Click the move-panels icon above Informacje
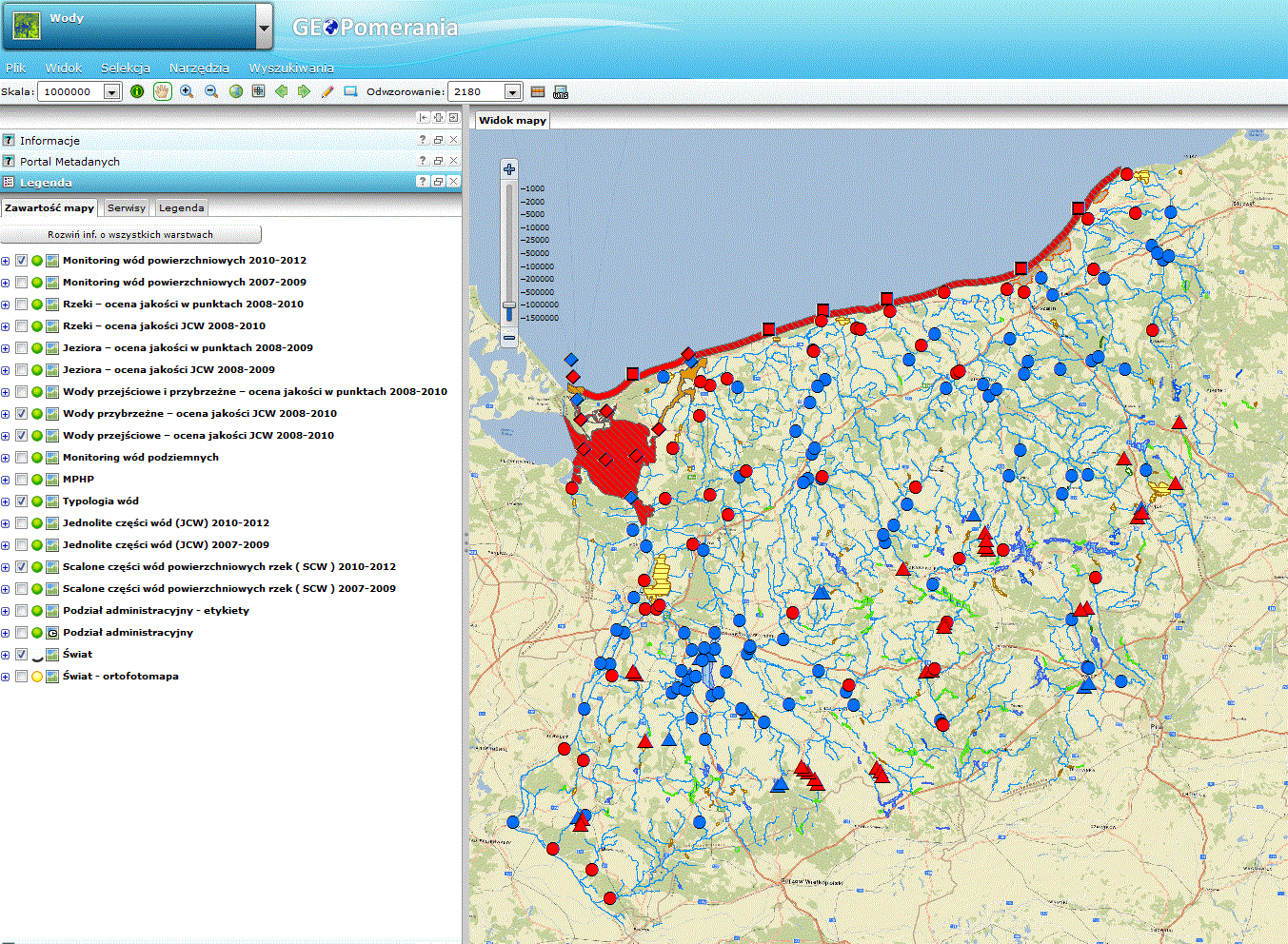 tap(439, 118)
